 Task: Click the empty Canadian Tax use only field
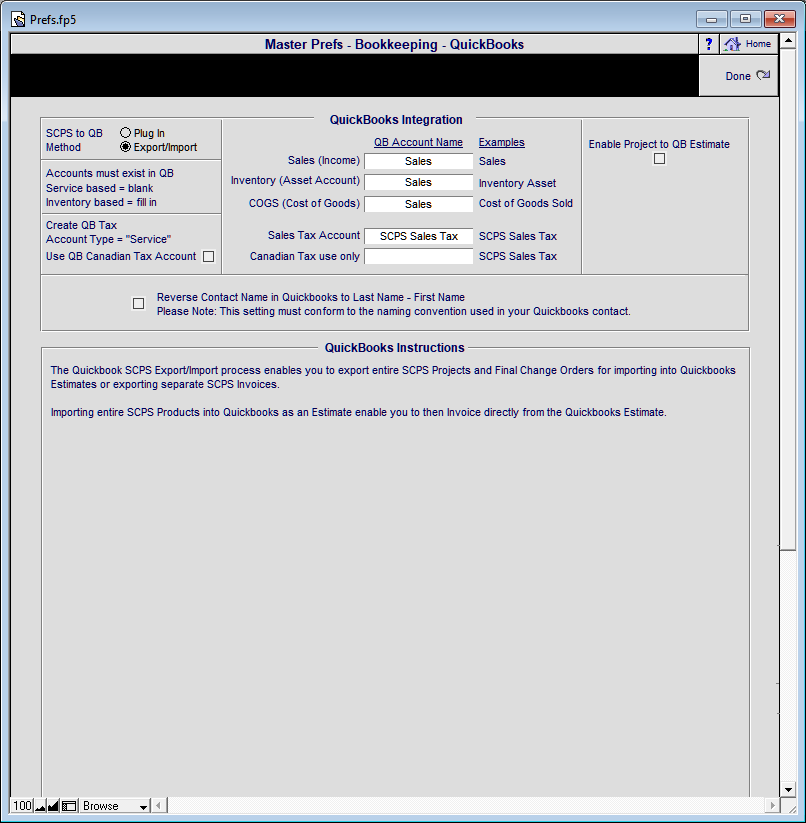419,256
